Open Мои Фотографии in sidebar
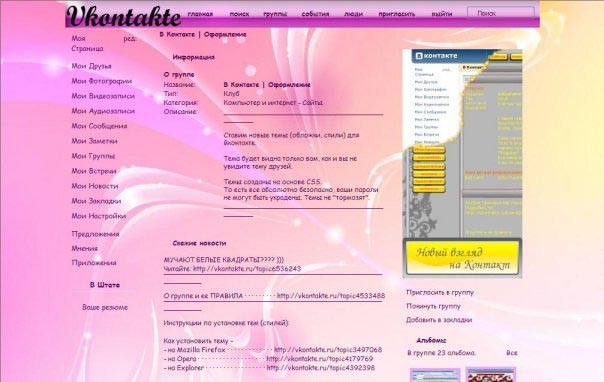This screenshot has width=604, height=382. [102, 81]
